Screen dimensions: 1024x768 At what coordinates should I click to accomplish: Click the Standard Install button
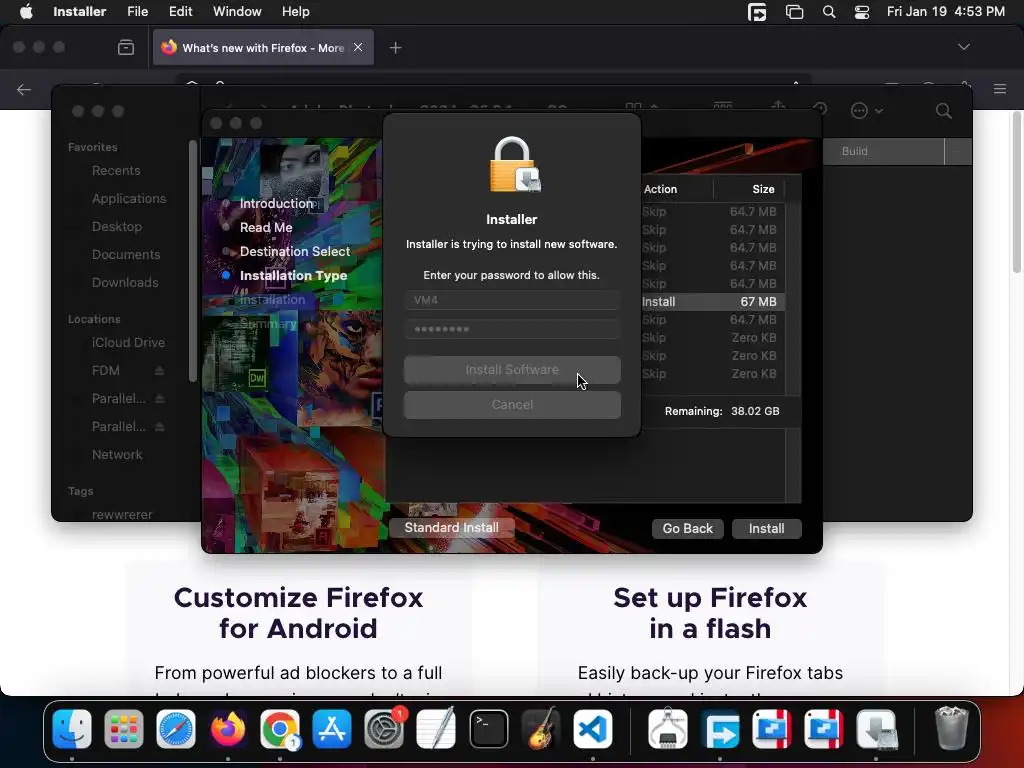(451, 528)
